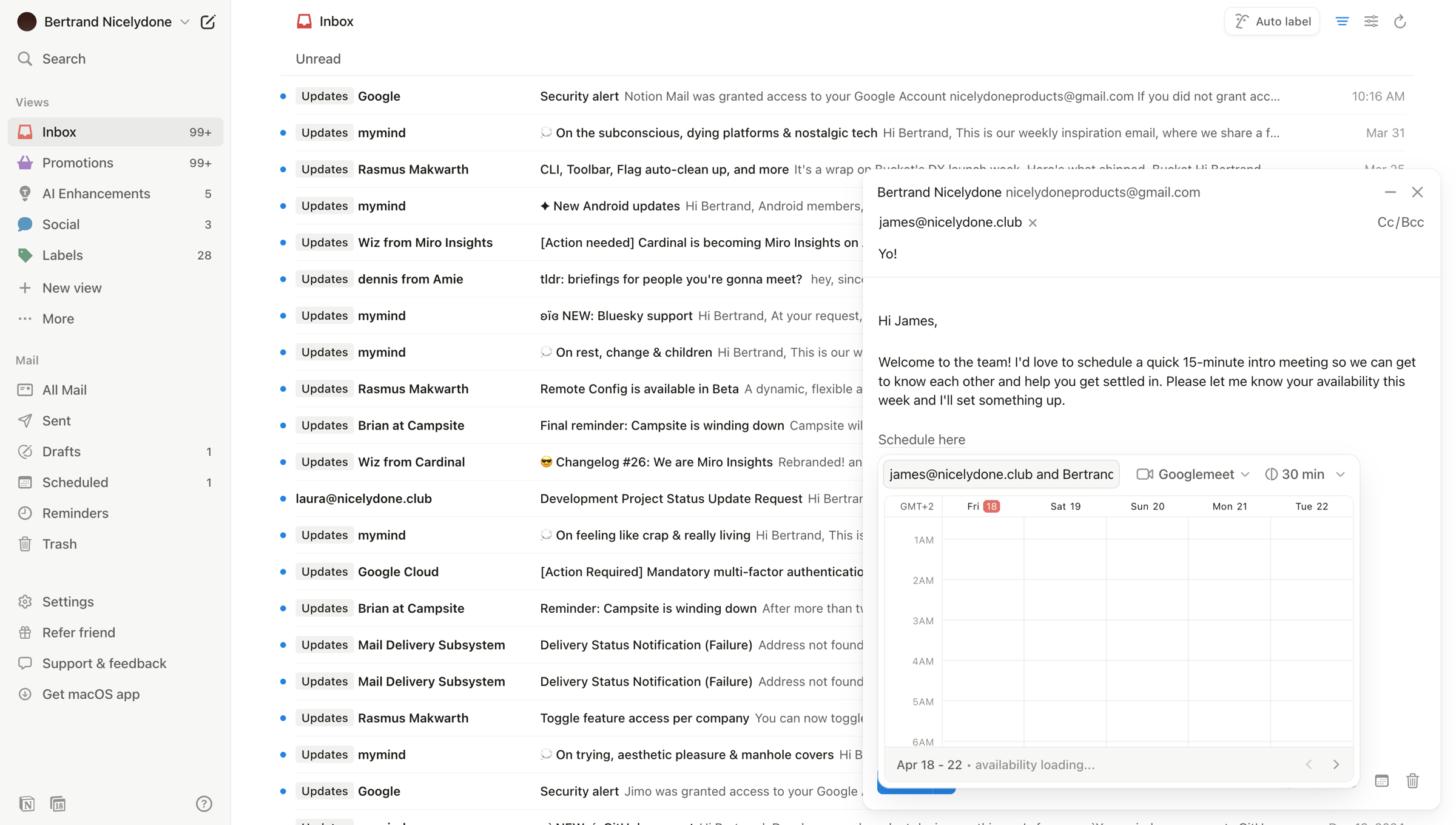
Task: Click the Search magnifier icon
Action: tap(25, 59)
